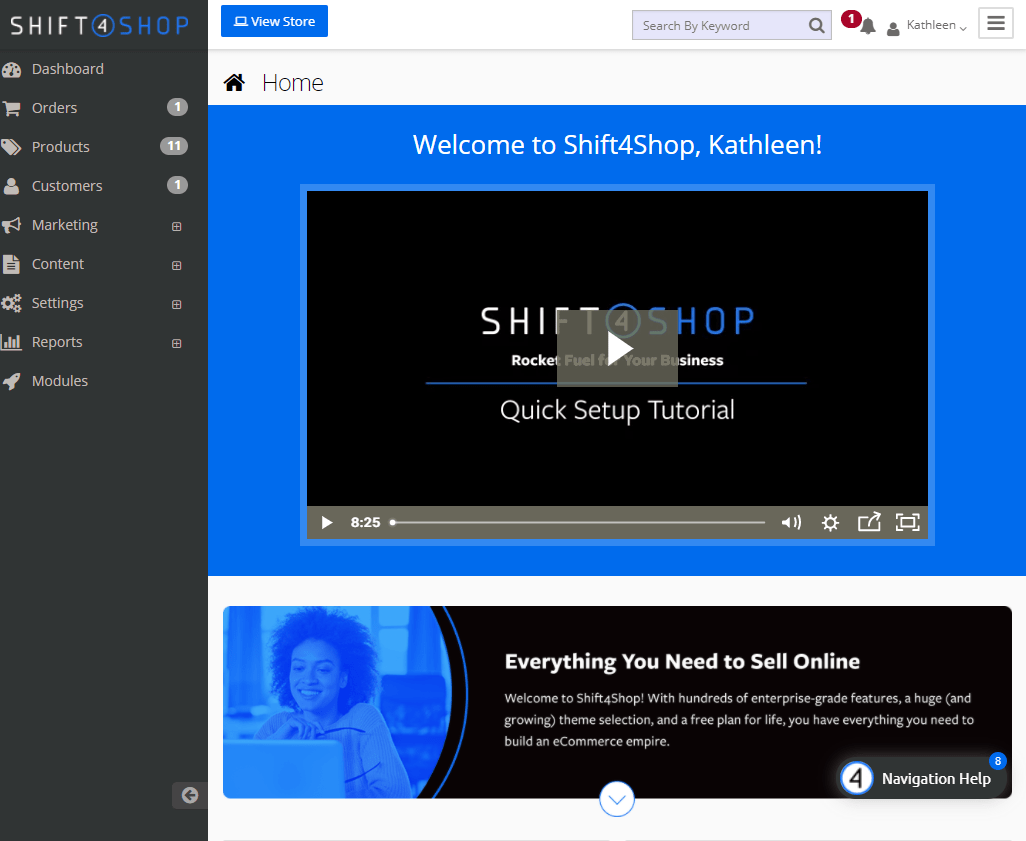Click the Reports bar chart icon
1026x841 pixels.
click(11, 342)
